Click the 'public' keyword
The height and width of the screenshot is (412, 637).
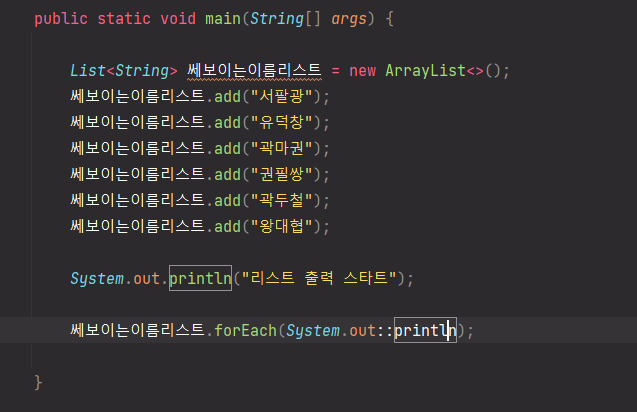[61, 19]
